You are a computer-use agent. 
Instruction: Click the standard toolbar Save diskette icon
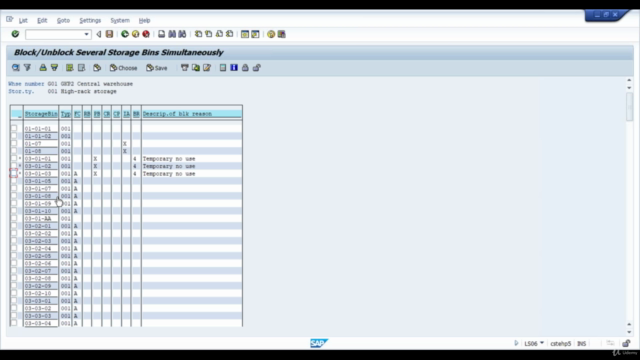click(109, 34)
